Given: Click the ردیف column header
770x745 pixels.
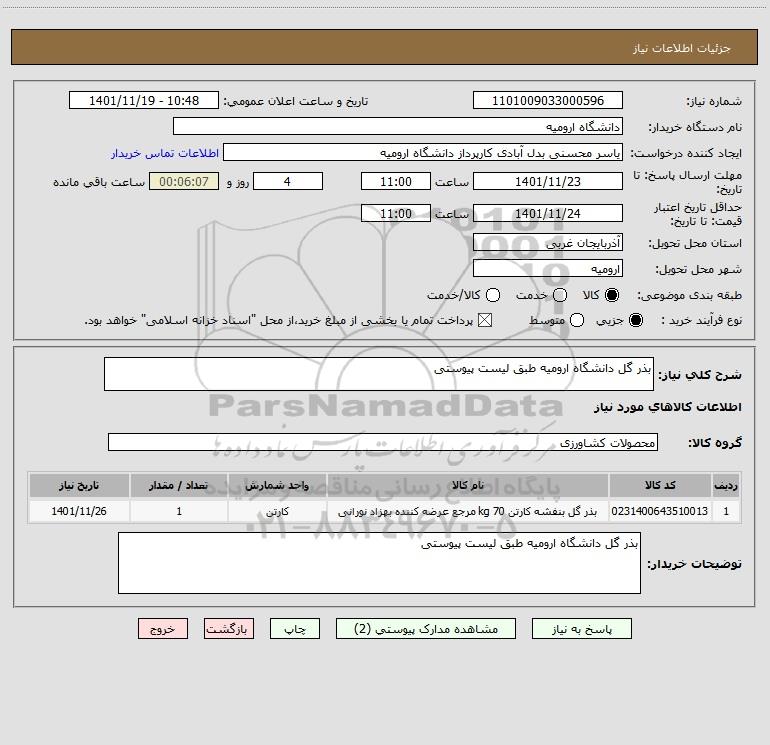Looking at the screenshot, I should pyautogui.click(x=726, y=485).
